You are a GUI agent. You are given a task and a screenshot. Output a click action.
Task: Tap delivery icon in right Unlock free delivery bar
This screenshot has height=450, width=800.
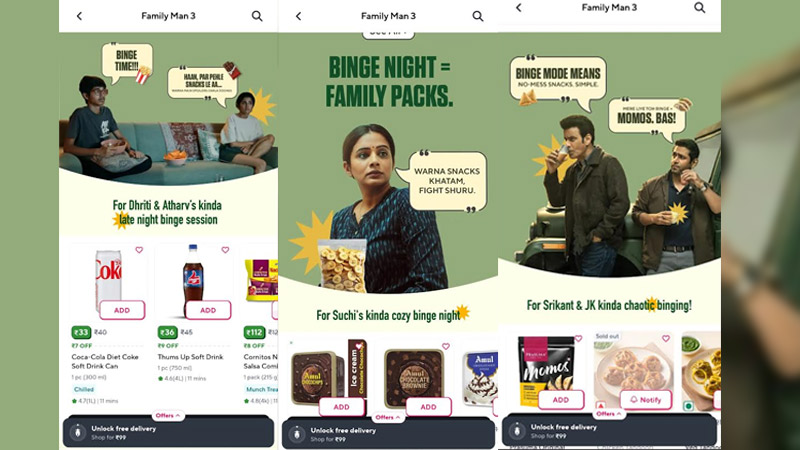[517, 431]
